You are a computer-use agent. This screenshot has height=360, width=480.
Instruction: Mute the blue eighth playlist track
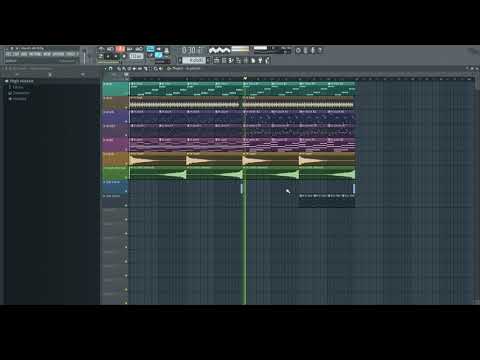(126, 191)
